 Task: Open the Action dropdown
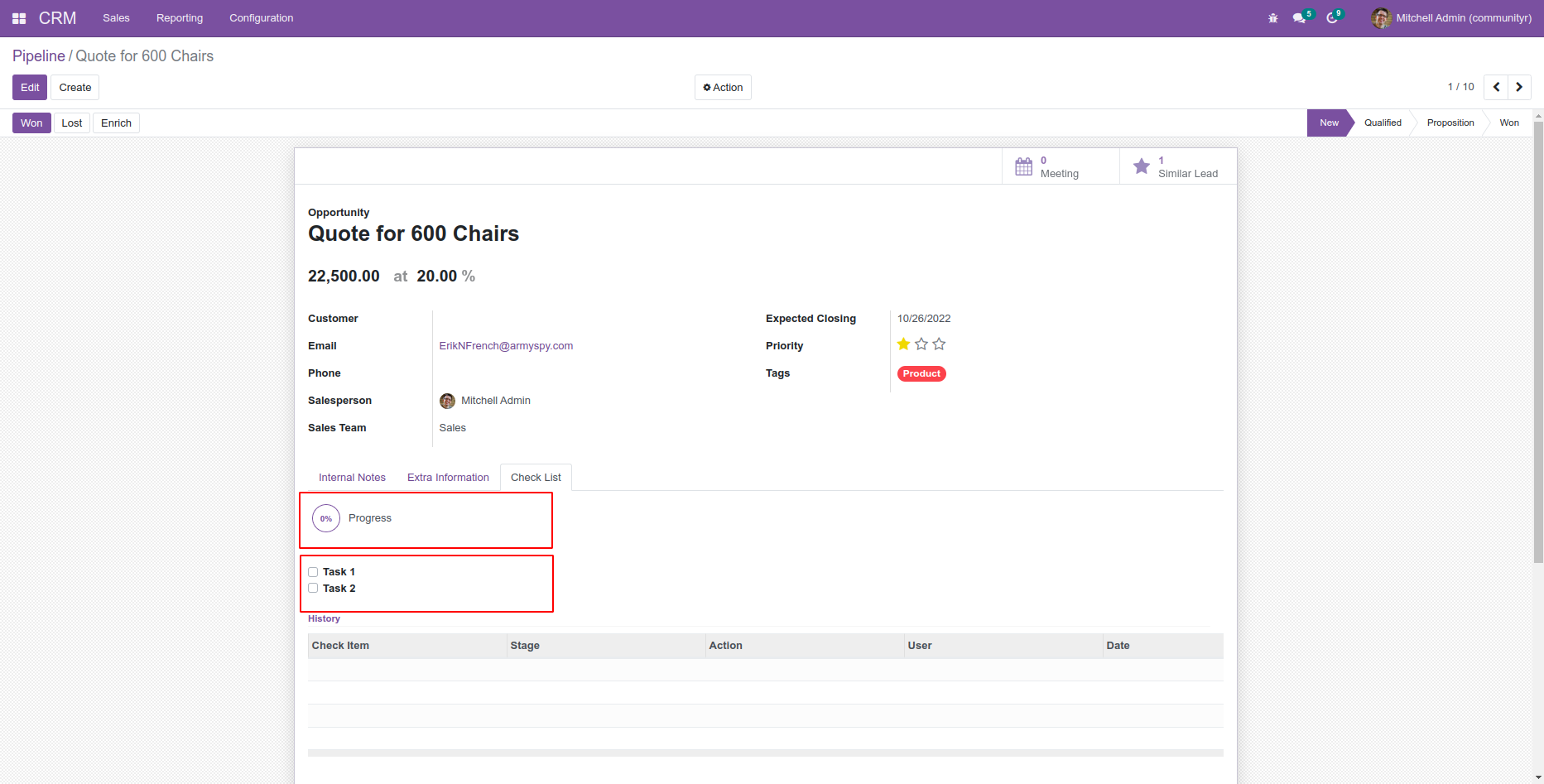pos(723,88)
